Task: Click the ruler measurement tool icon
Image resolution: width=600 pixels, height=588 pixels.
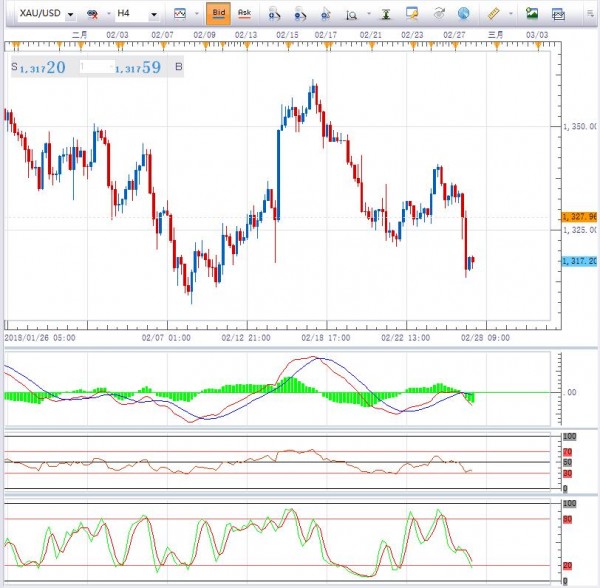Action: point(493,14)
